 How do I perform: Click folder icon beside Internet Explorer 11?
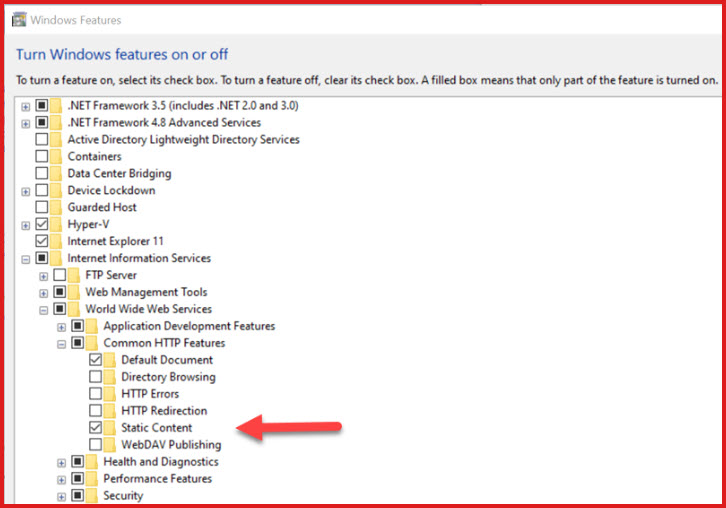coord(56,241)
